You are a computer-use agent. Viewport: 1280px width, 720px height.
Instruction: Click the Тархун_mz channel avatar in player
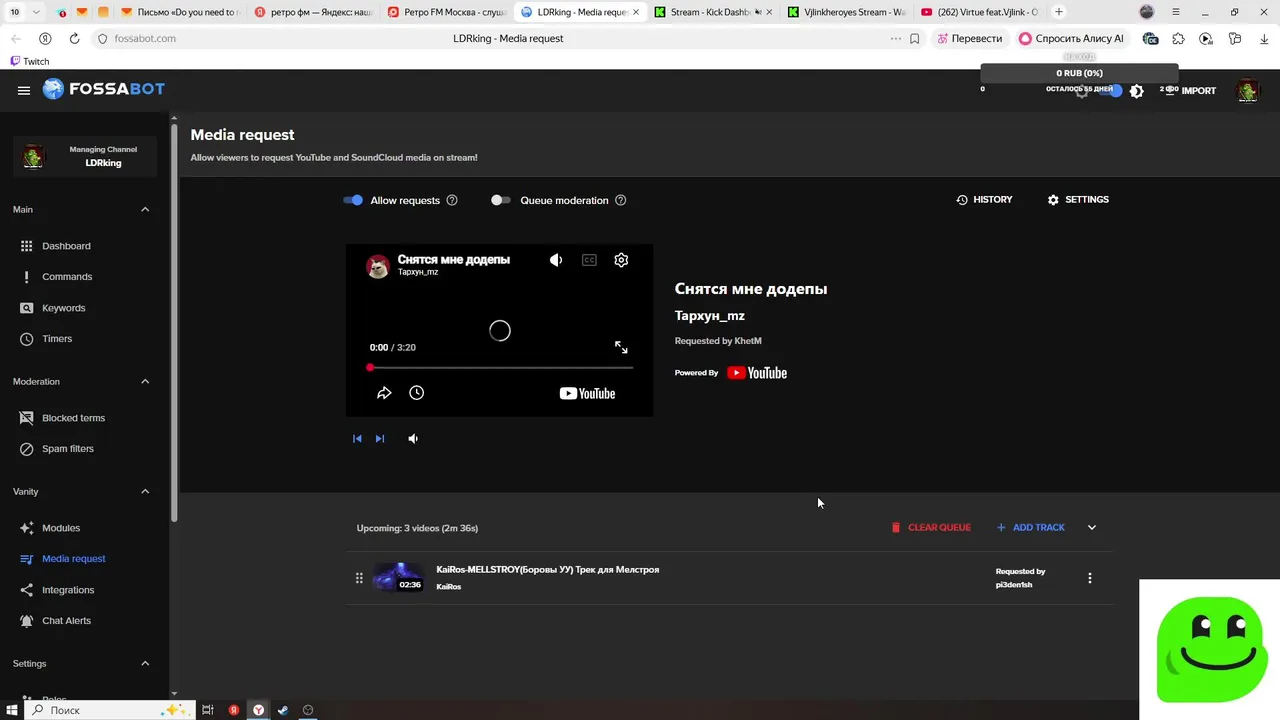[378, 266]
